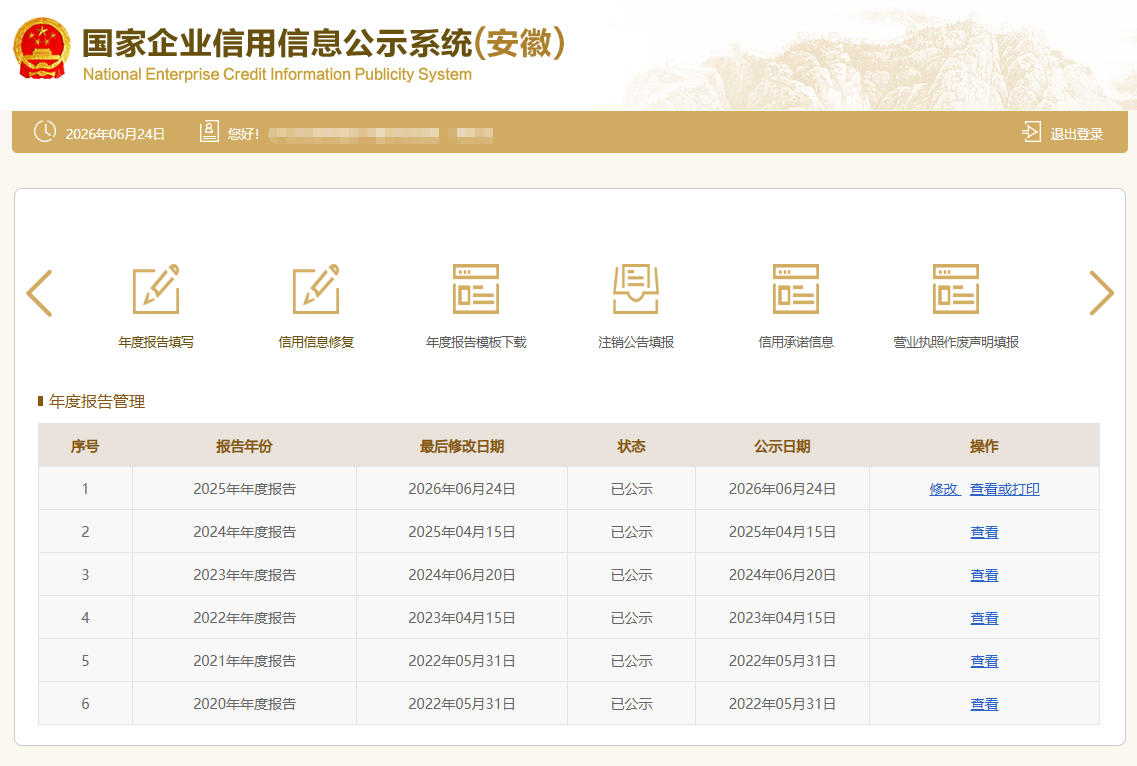Screen dimensions: 1137x766
Task: Click the clock icon beside the date
Action: (x=45, y=131)
